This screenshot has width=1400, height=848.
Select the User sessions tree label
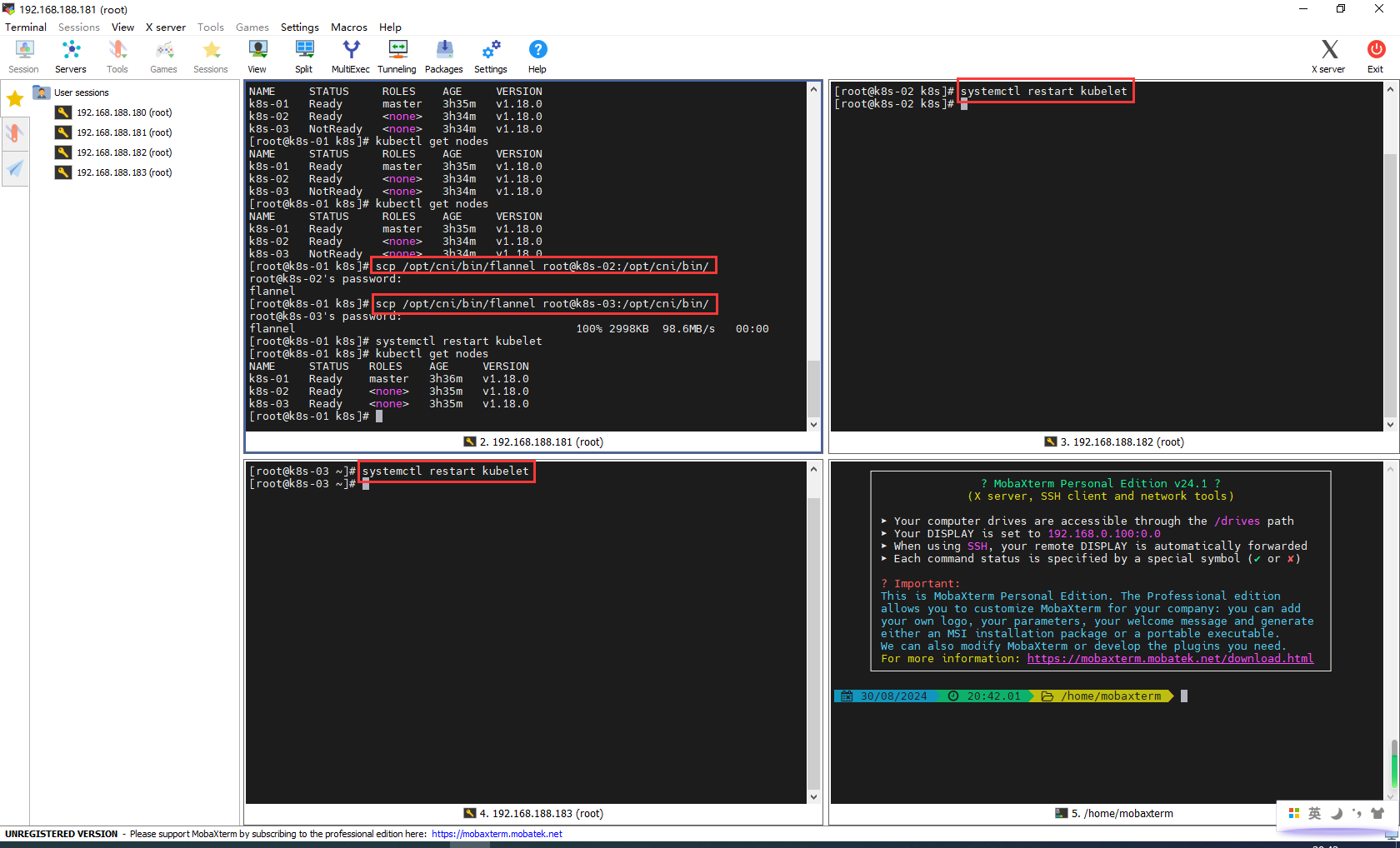[82, 92]
